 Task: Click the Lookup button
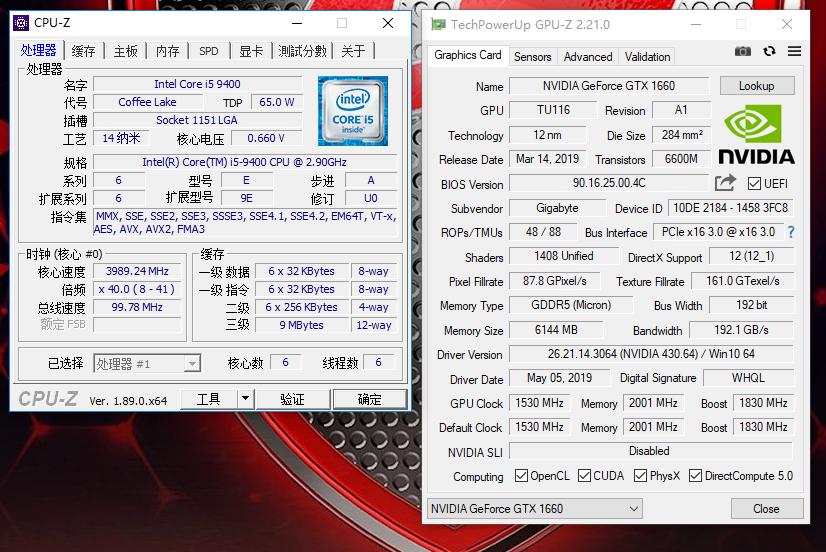click(x=756, y=86)
